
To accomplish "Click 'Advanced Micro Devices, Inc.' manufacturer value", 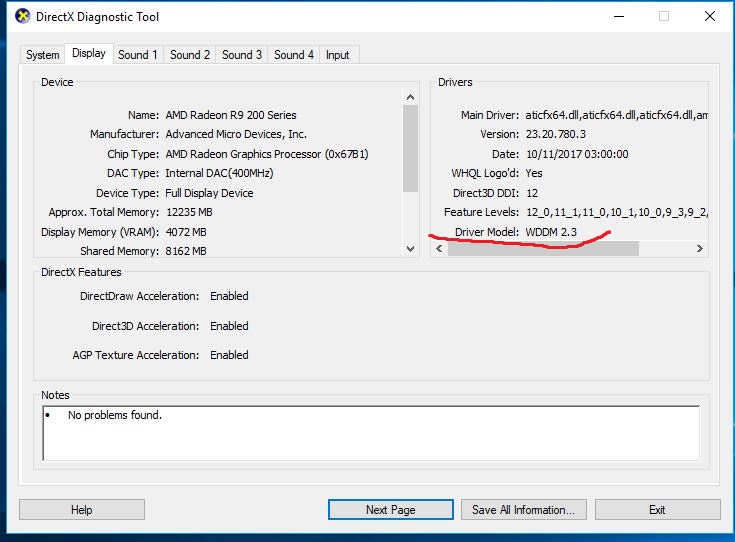I will (236, 134).
